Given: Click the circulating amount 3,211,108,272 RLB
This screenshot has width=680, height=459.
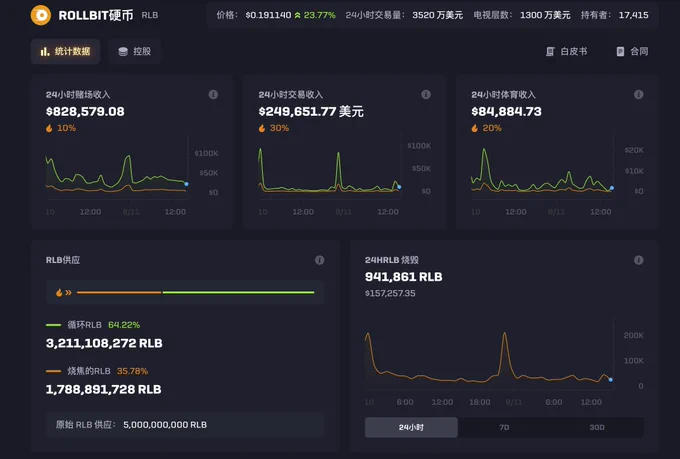Looking at the screenshot, I should point(104,343).
